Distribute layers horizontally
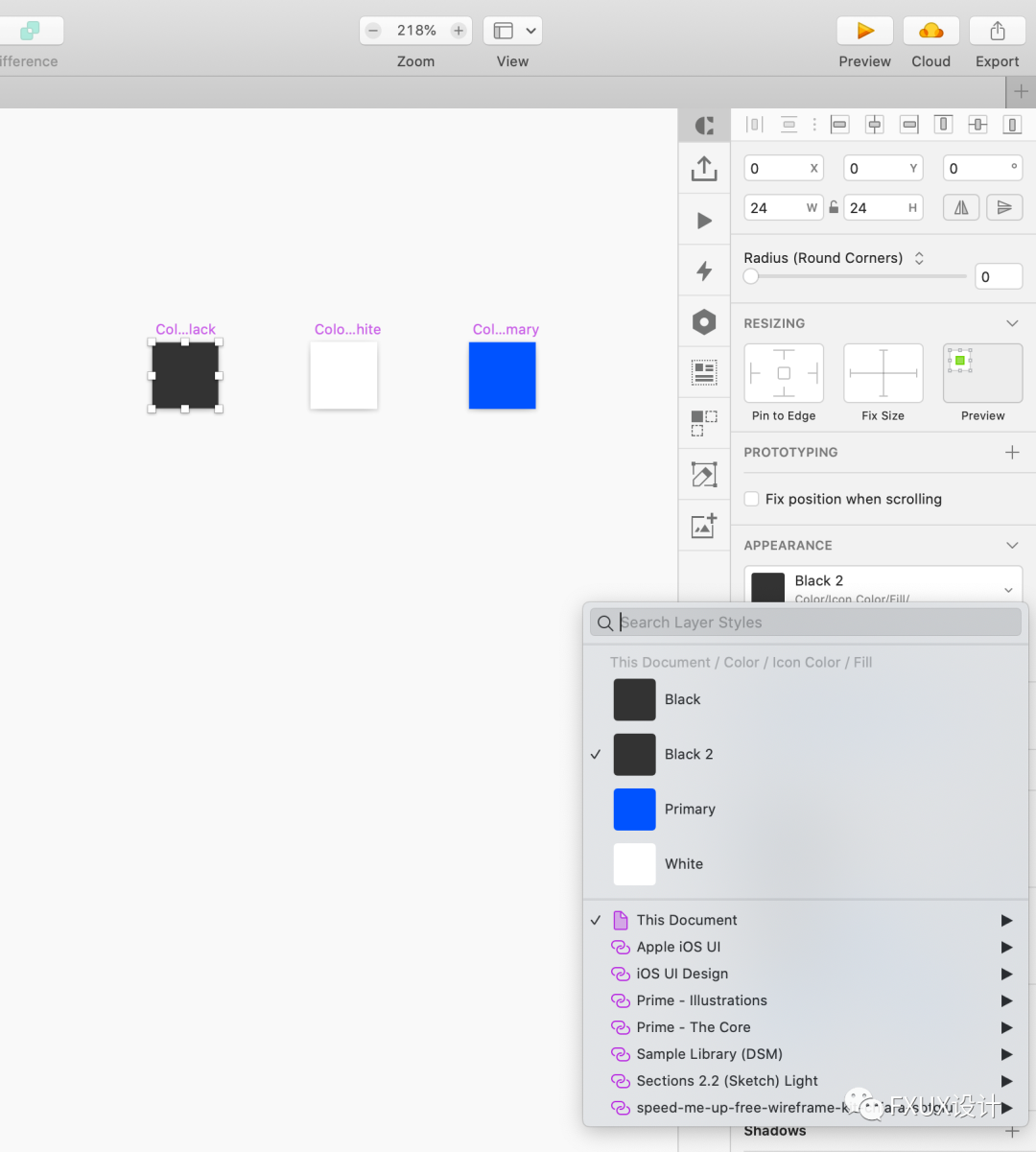 pos(755,124)
